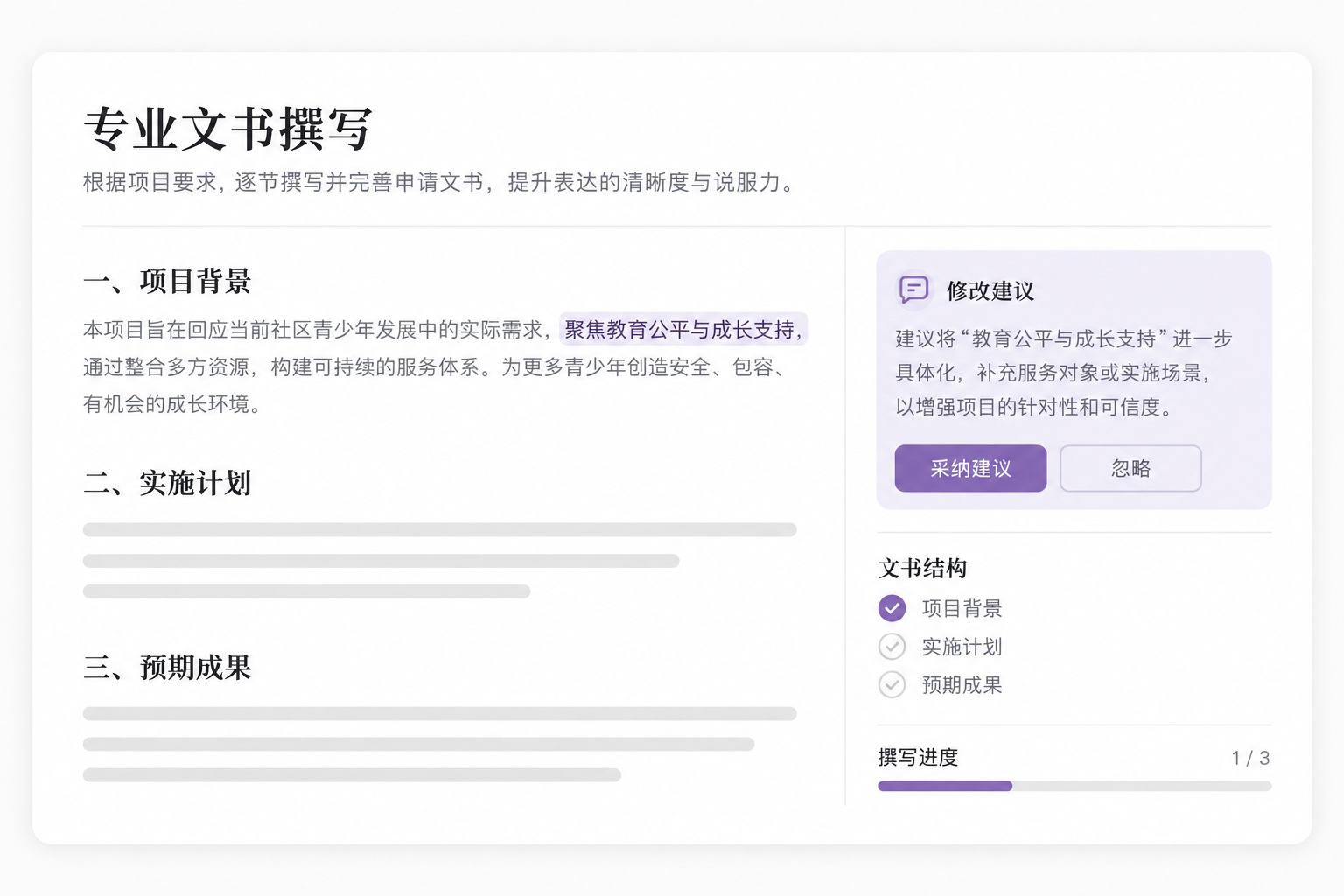Accept suggestion with 采纳建议 button
The image size is (1344, 896).
[x=970, y=468]
